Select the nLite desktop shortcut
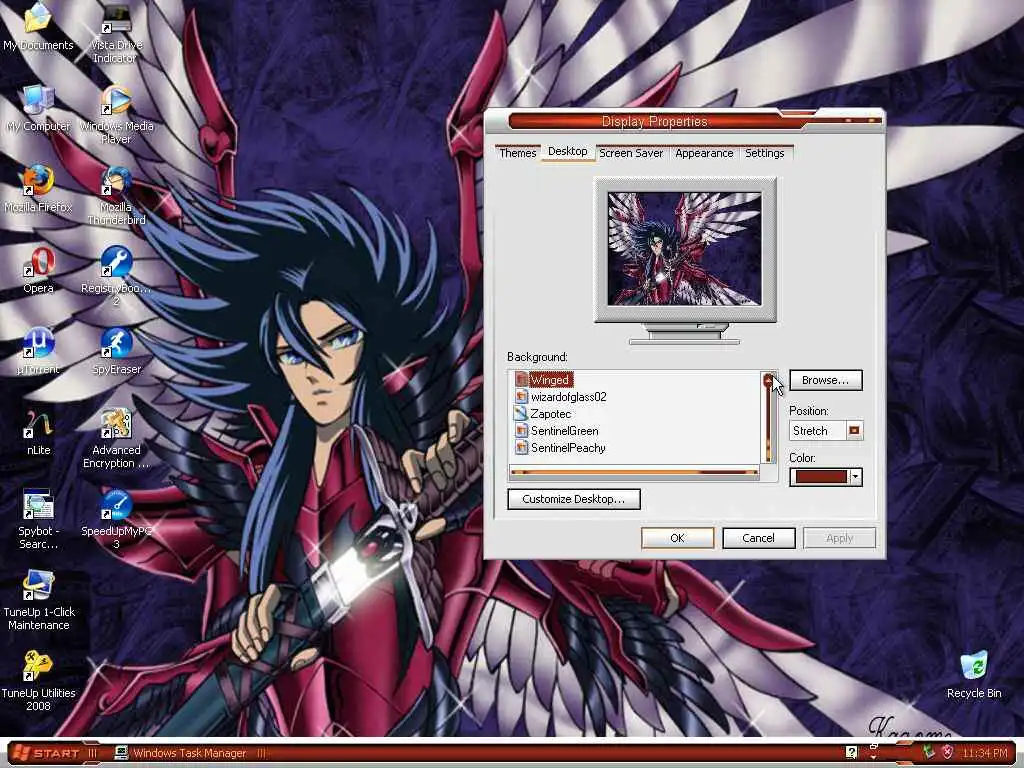 click(x=38, y=432)
